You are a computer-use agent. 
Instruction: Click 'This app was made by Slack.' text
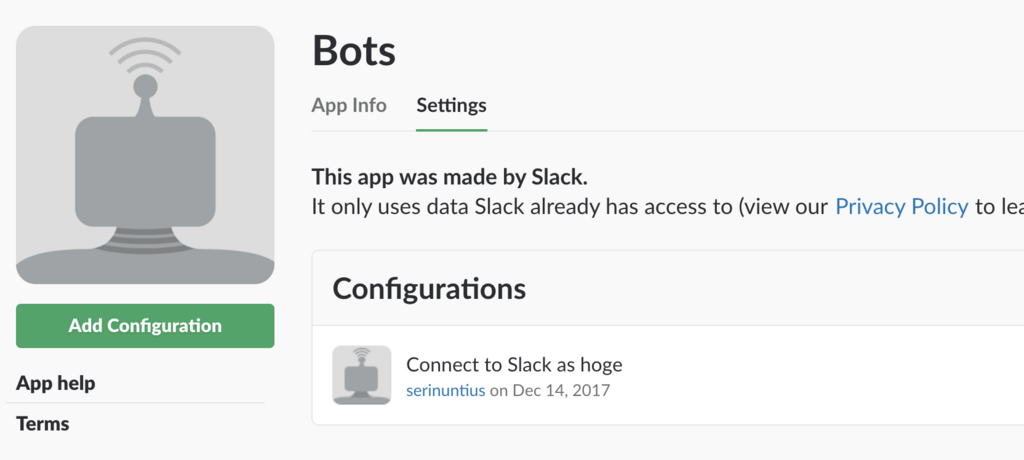tap(450, 177)
